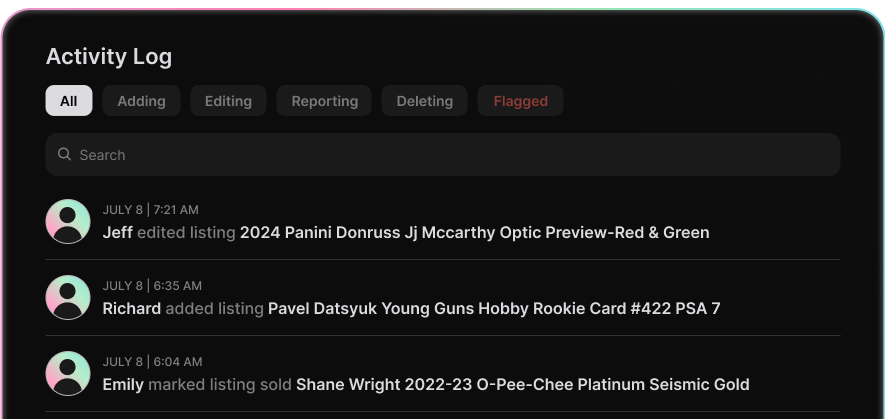Filter activity by Adding
This screenshot has width=885, height=419.
pyautogui.click(x=141, y=101)
